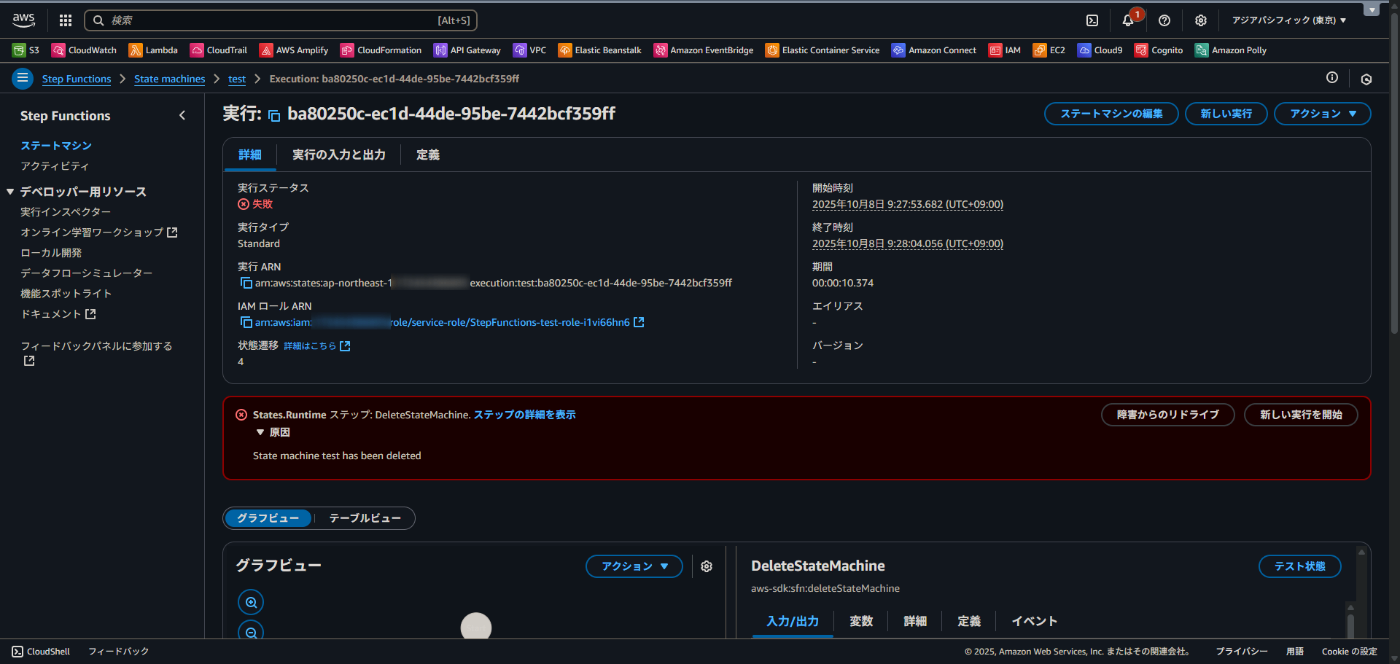Open the info panel icon
The image size is (1400, 664).
coord(1332,78)
